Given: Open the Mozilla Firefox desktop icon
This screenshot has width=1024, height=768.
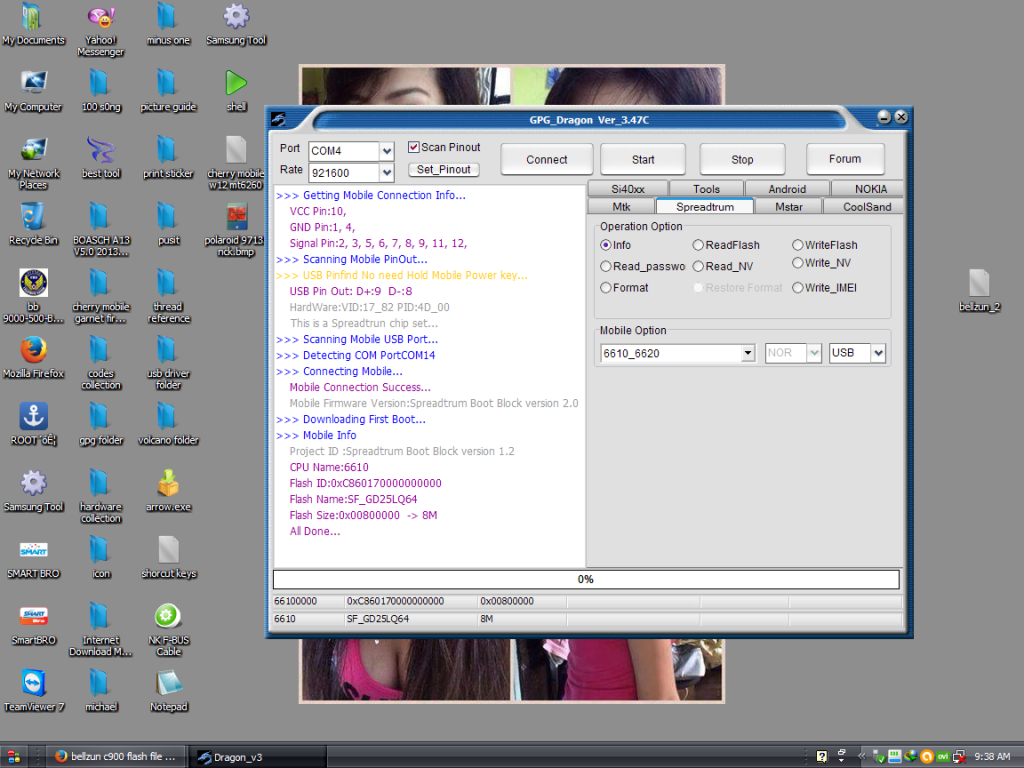Looking at the screenshot, I should click(33, 350).
